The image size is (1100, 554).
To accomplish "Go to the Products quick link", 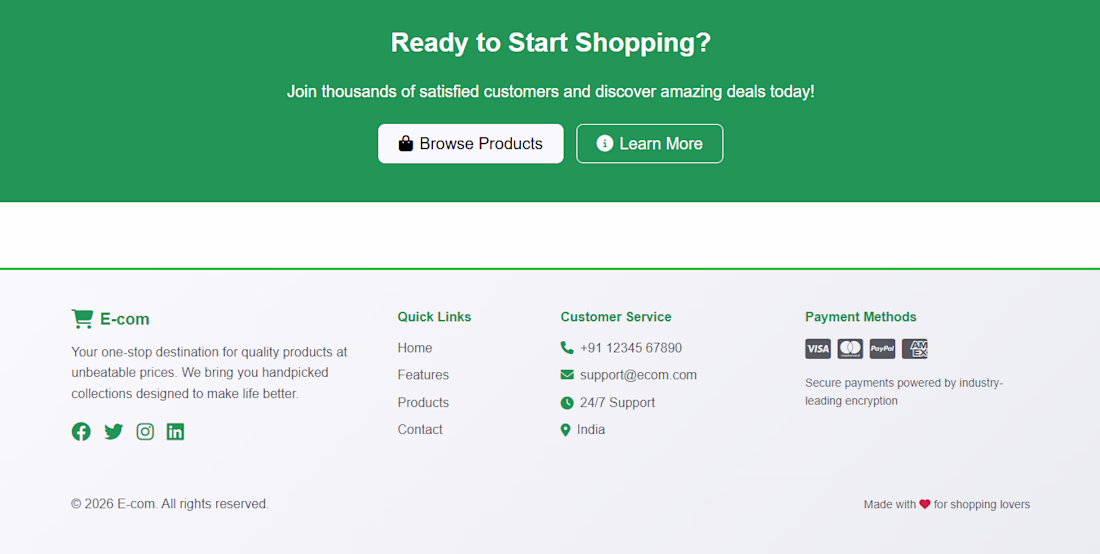I will click(x=423, y=403).
